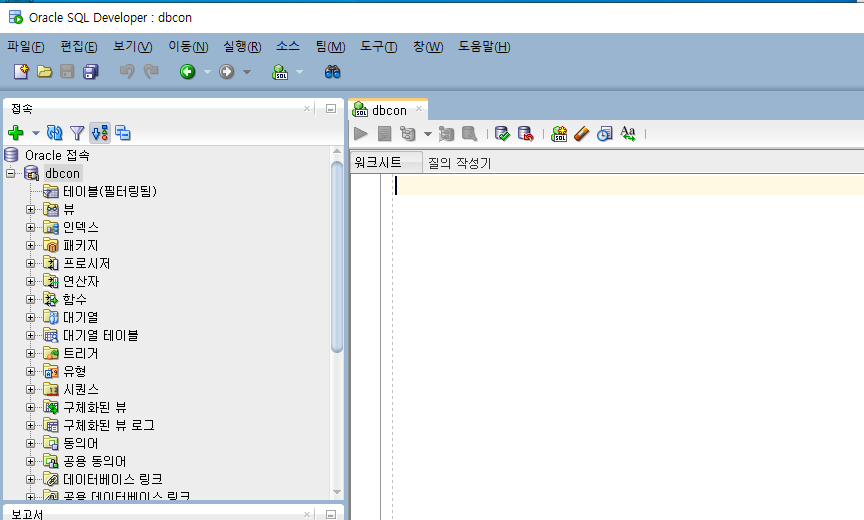Screen dimensions: 864x520
Task: Switch to the 질의 작성기 tab
Action: [460, 163]
